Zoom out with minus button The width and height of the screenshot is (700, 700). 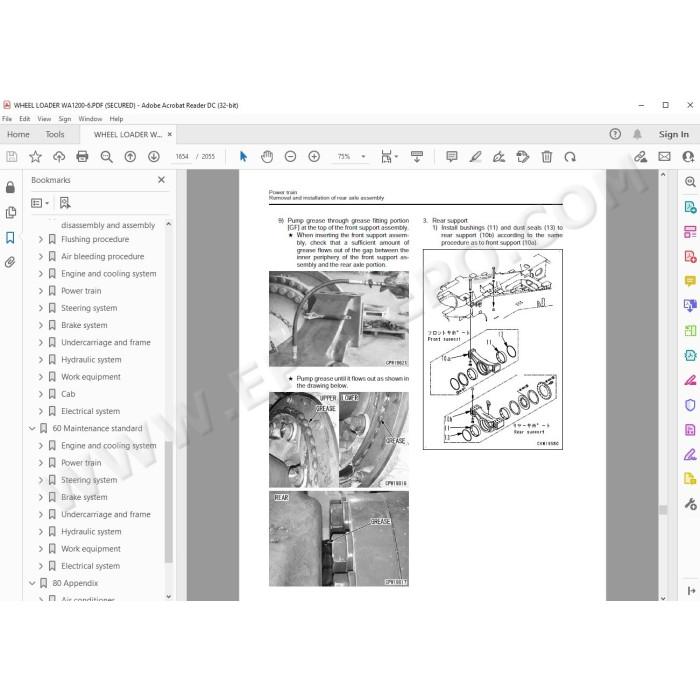coord(291,157)
